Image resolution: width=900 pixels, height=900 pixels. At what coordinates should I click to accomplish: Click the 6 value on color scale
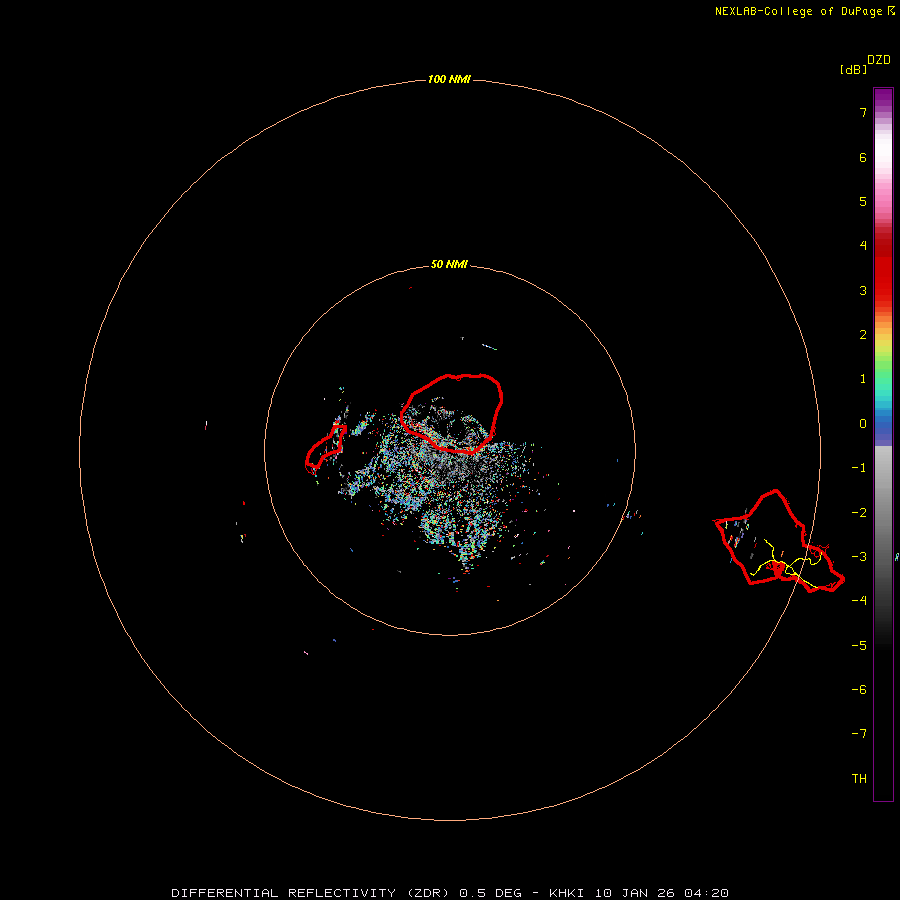click(863, 157)
